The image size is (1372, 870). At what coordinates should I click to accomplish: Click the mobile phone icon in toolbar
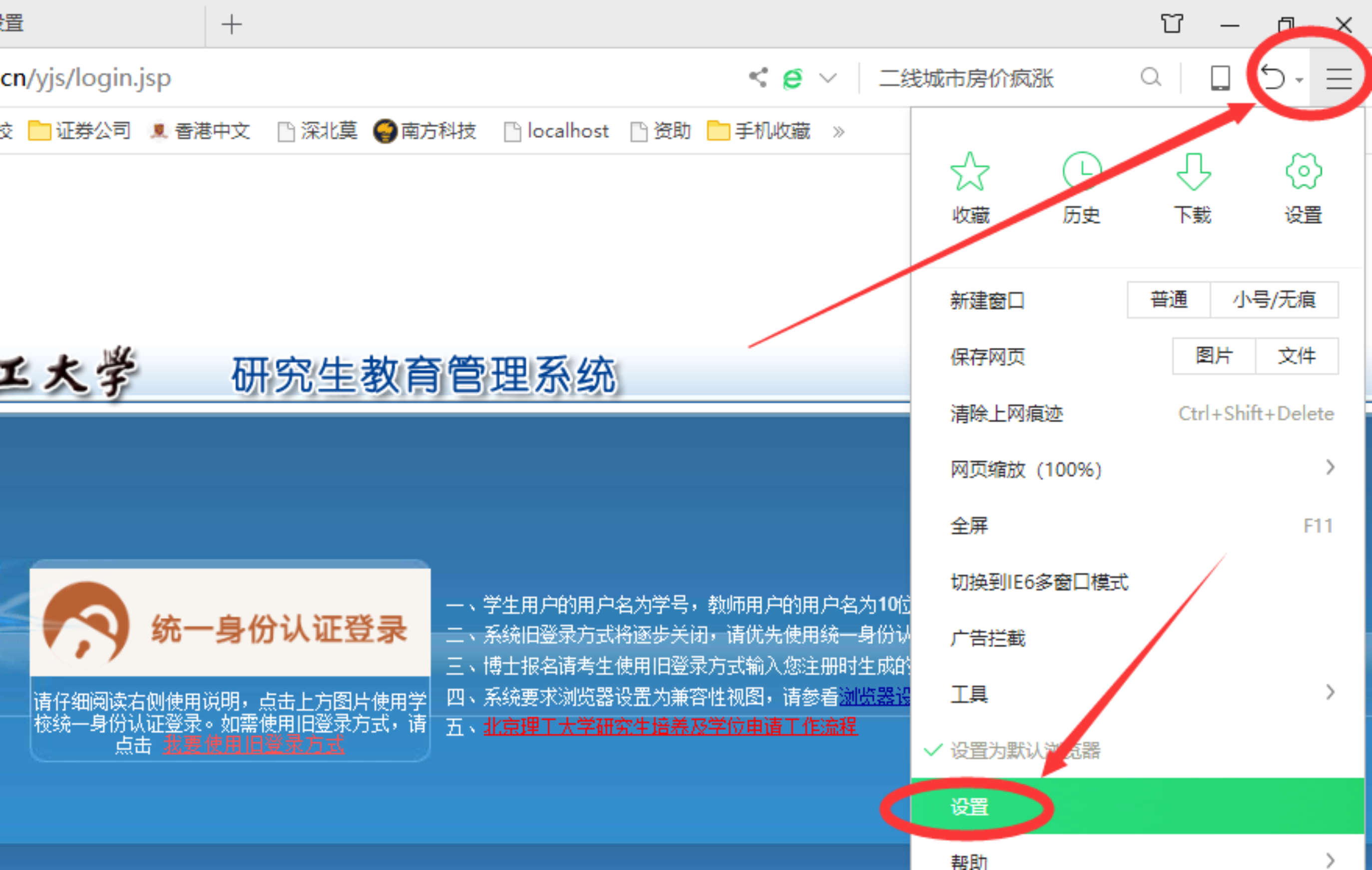[1220, 77]
